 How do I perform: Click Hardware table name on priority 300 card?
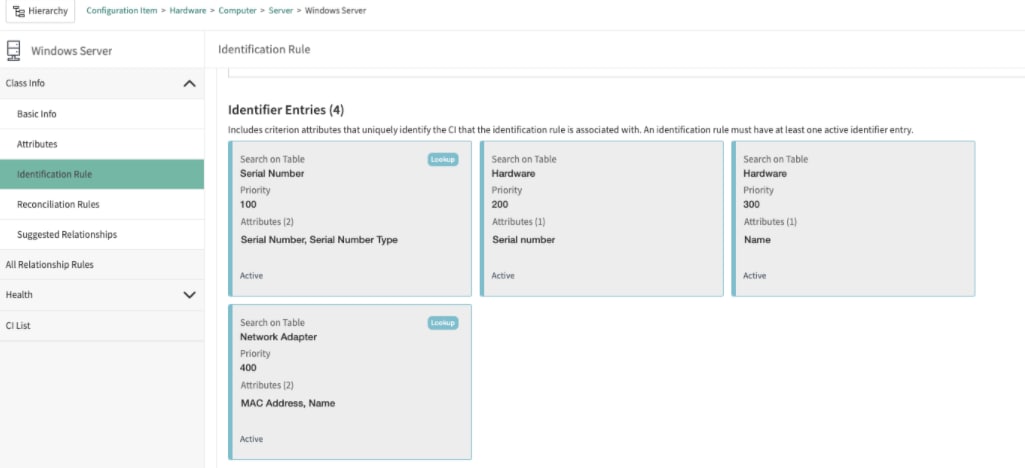[765, 174]
